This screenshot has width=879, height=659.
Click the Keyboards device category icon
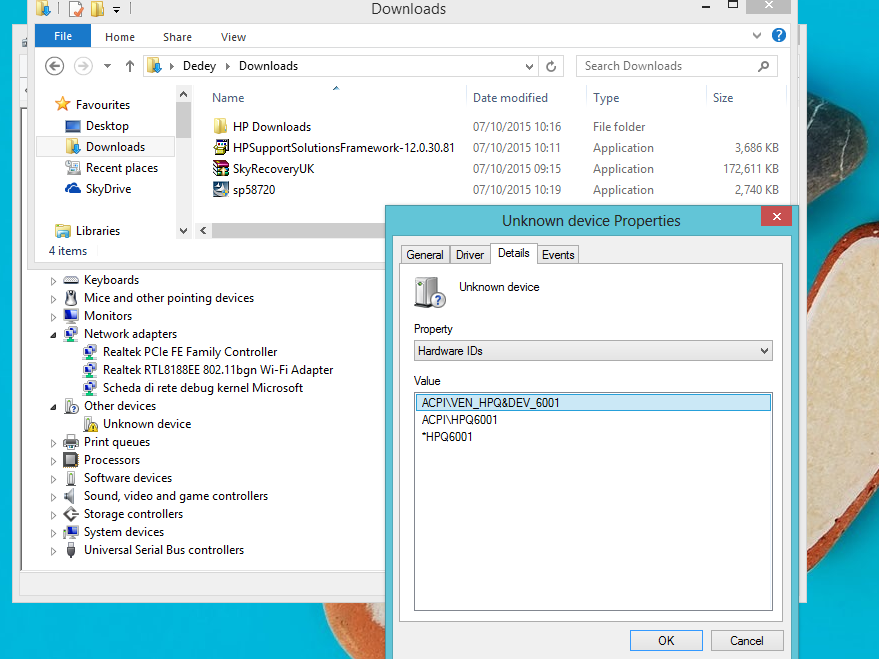(x=71, y=280)
